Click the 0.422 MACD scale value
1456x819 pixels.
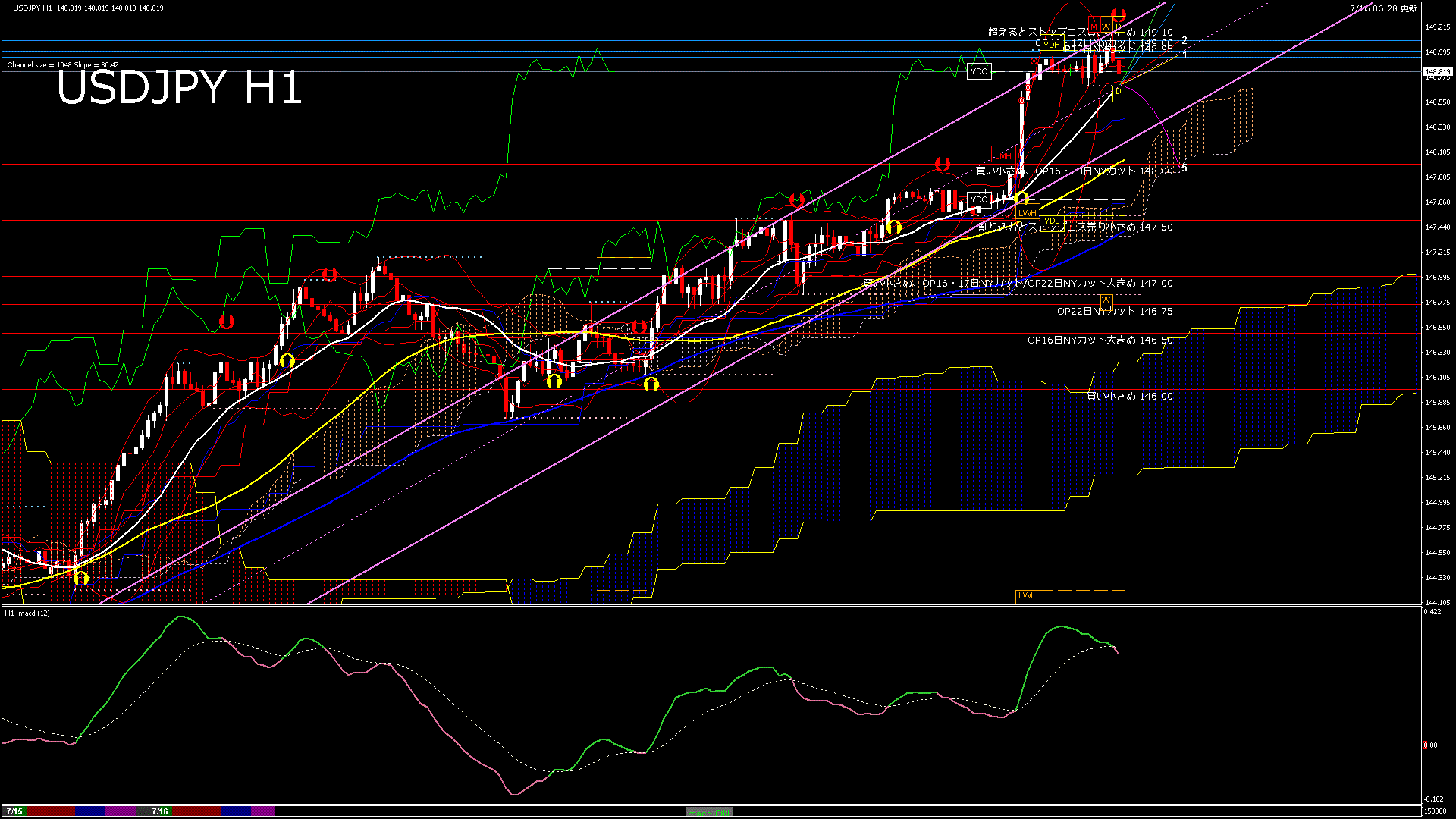click(x=1433, y=612)
